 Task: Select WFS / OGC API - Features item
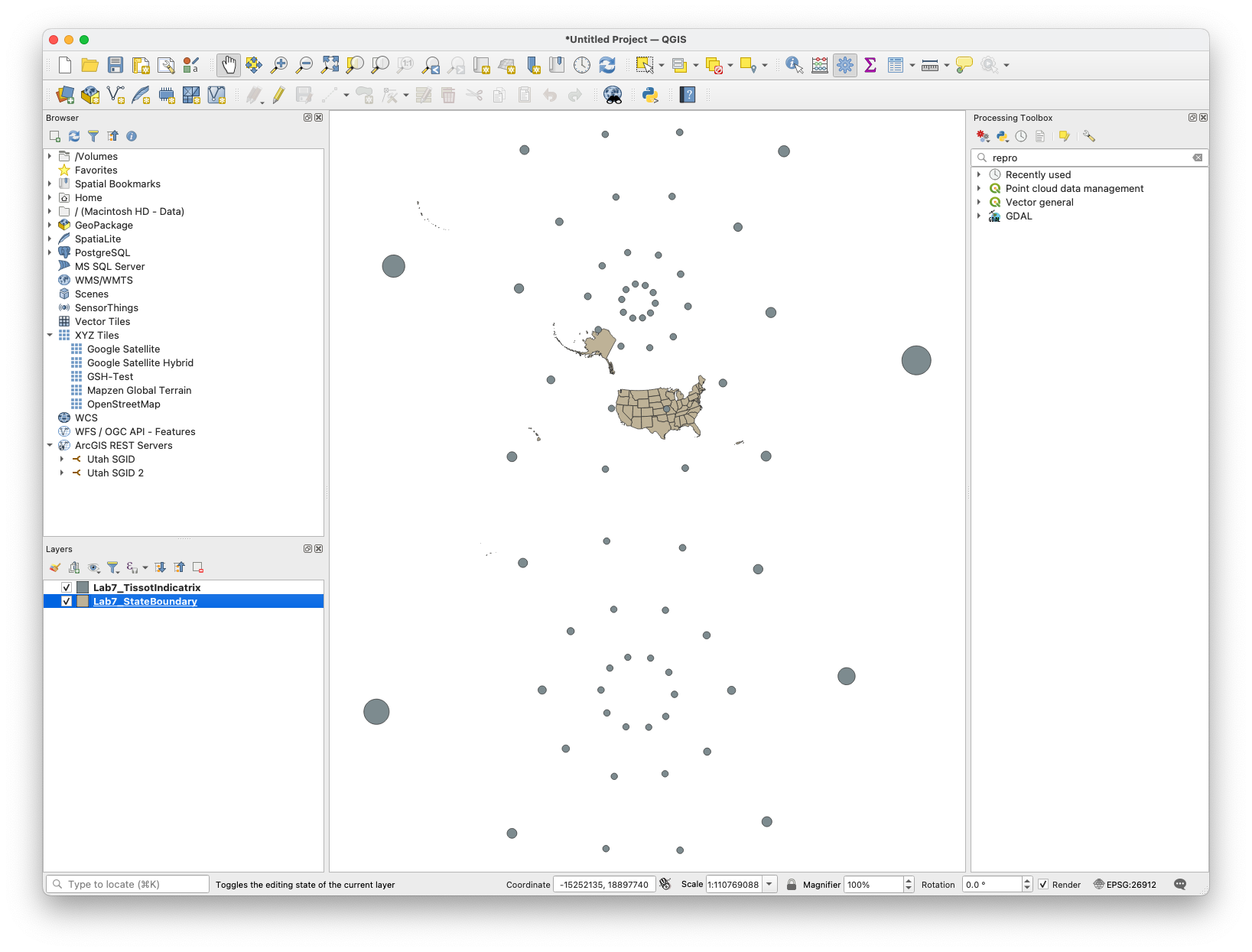point(135,431)
